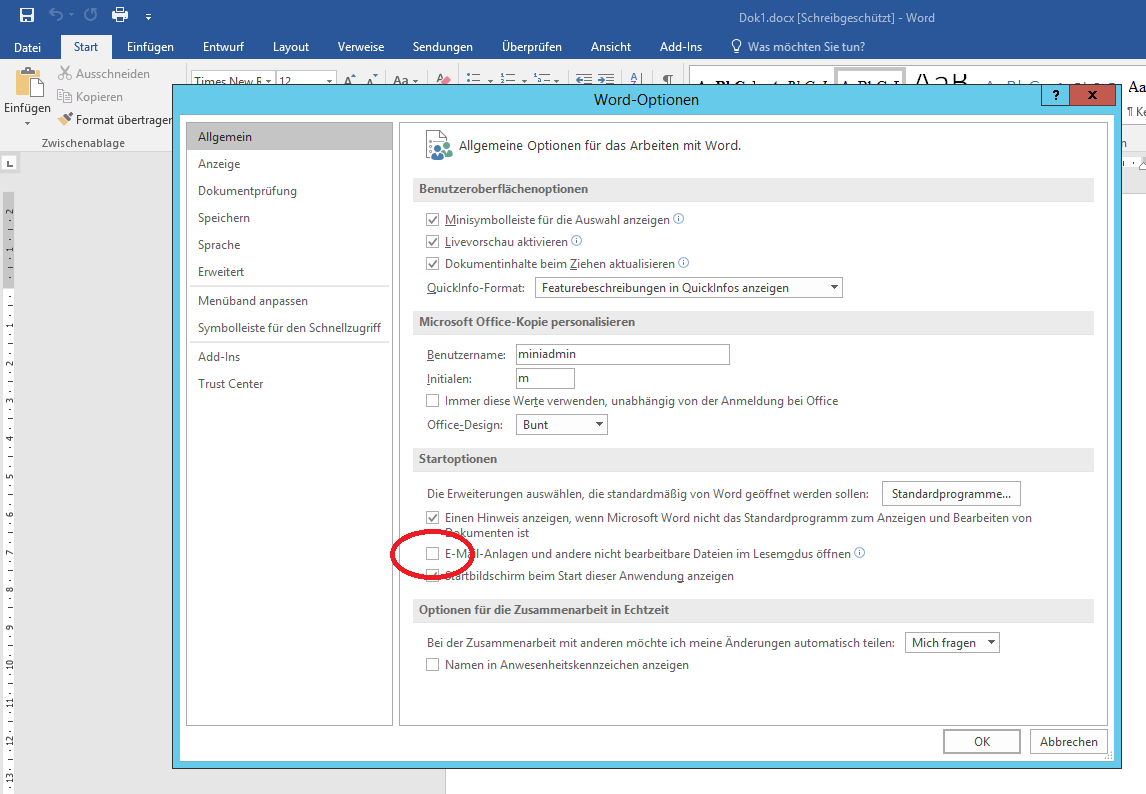Click info icon beside Minisymbolleiste option
Image resolution: width=1146 pixels, height=794 pixels.
pyautogui.click(x=679, y=219)
